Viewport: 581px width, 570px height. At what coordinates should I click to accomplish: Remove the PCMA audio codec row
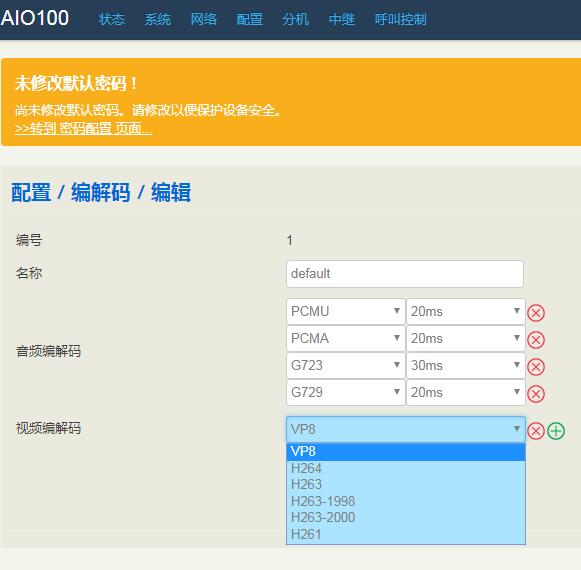pos(535,340)
